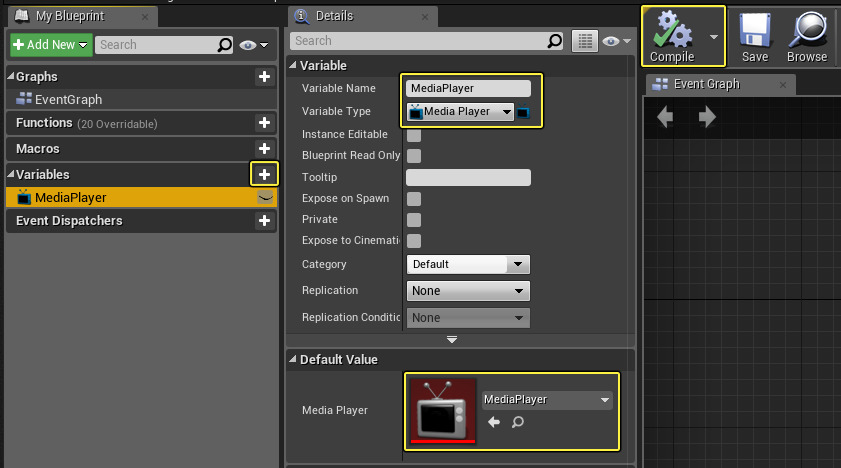841x468 pixels.
Task: Select EventGraph in the Graphs list
Action: point(68,100)
